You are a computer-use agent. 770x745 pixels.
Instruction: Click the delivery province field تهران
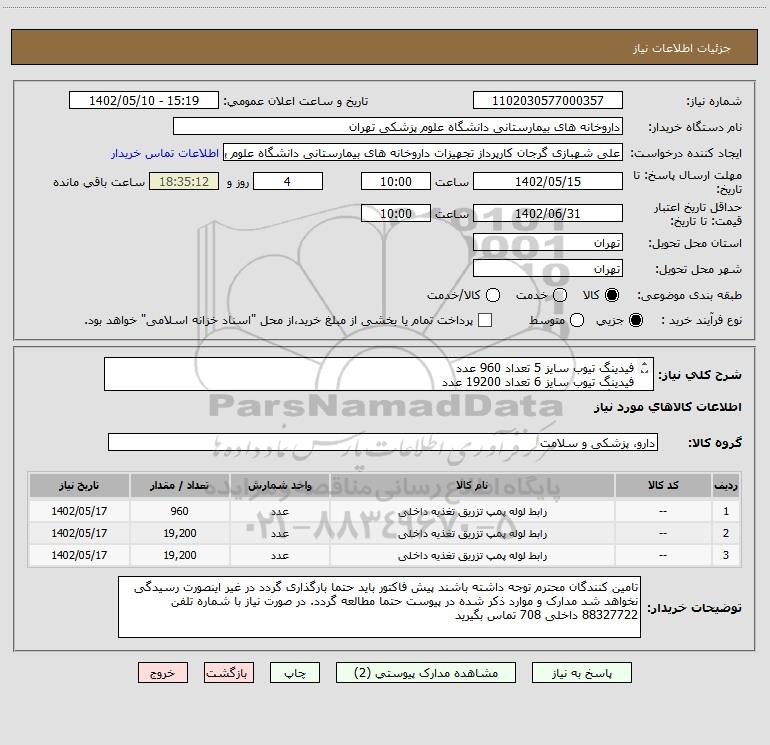click(548, 243)
